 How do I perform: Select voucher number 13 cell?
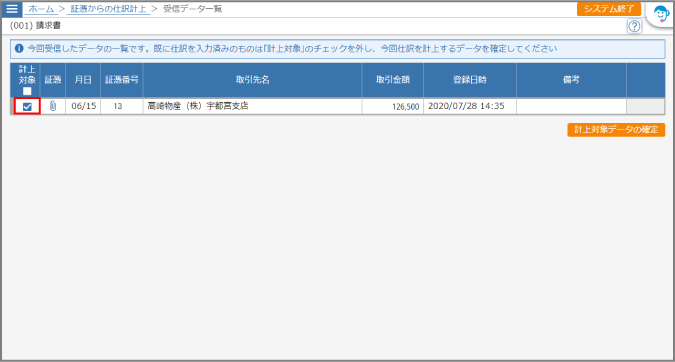coord(122,106)
